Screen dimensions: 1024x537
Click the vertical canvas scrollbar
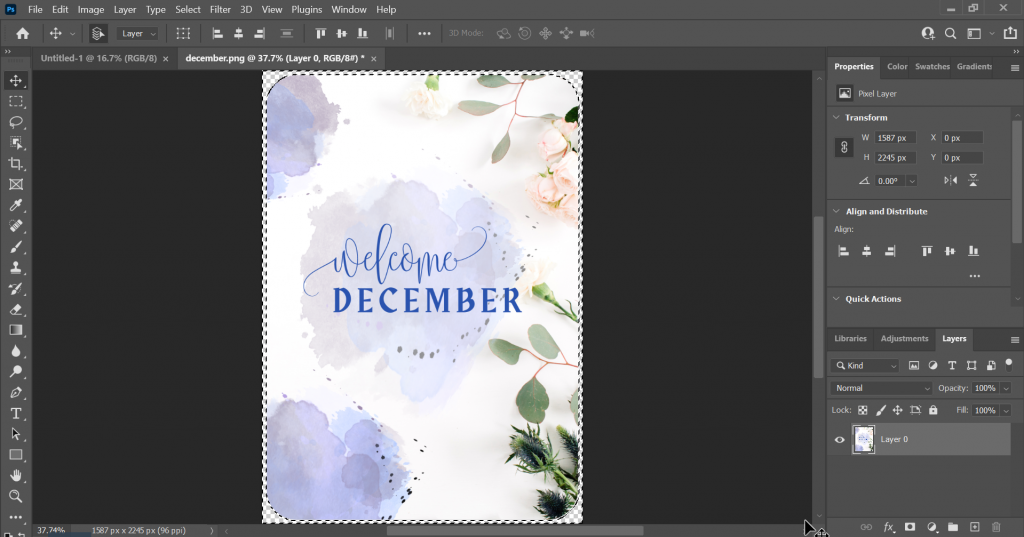818,297
